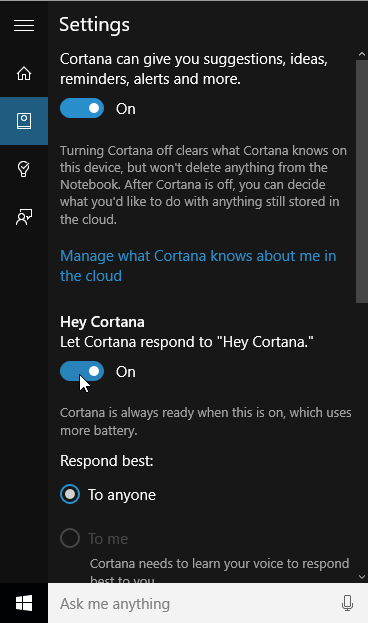Open the Notebook icon in sidebar

pyautogui.click(x=24, y=121)
